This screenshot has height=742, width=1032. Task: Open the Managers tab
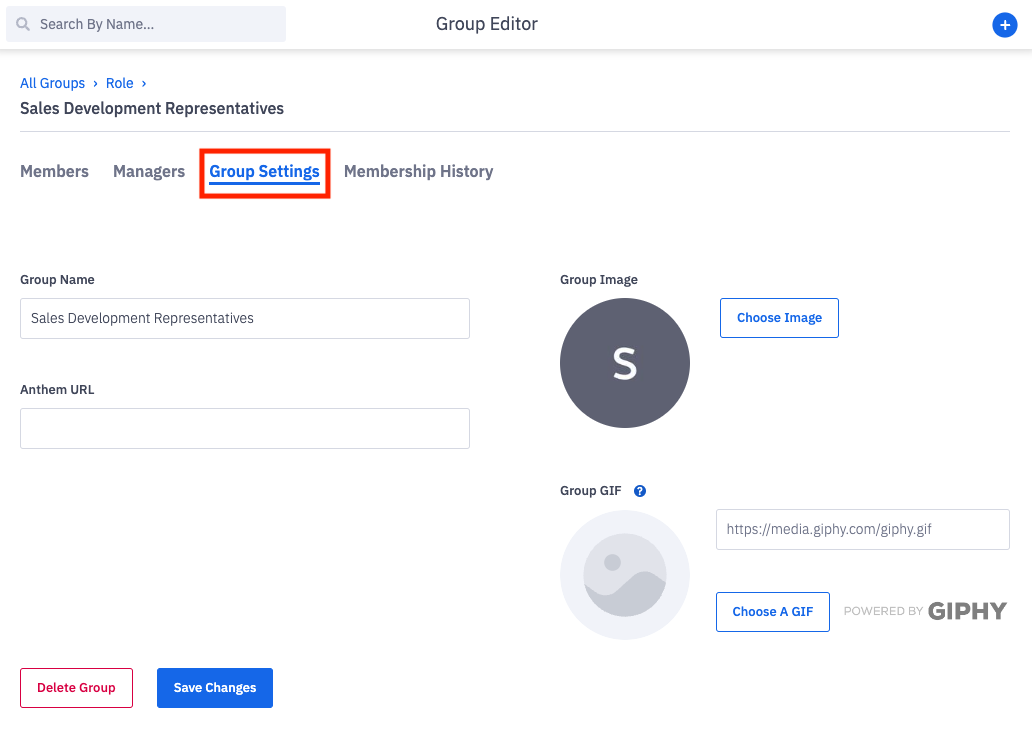pyautogui.click(x=148, y=171)
